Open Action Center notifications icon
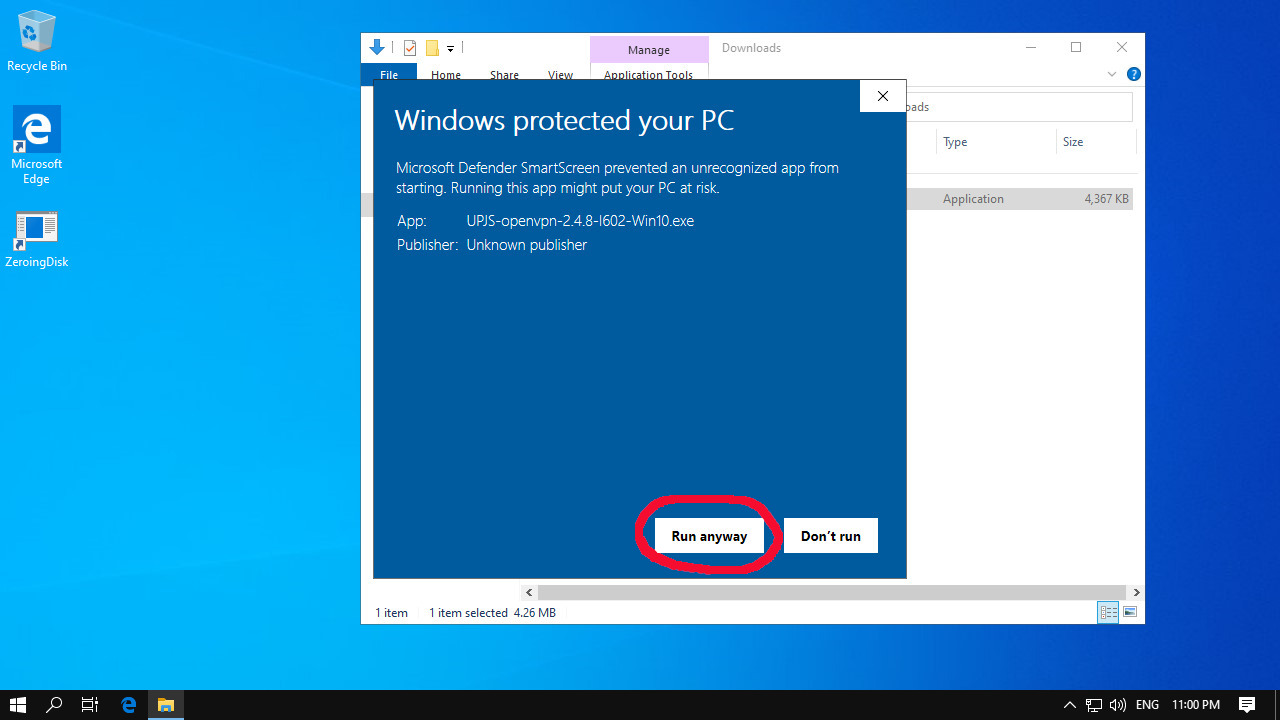 tap(1247, 705)
